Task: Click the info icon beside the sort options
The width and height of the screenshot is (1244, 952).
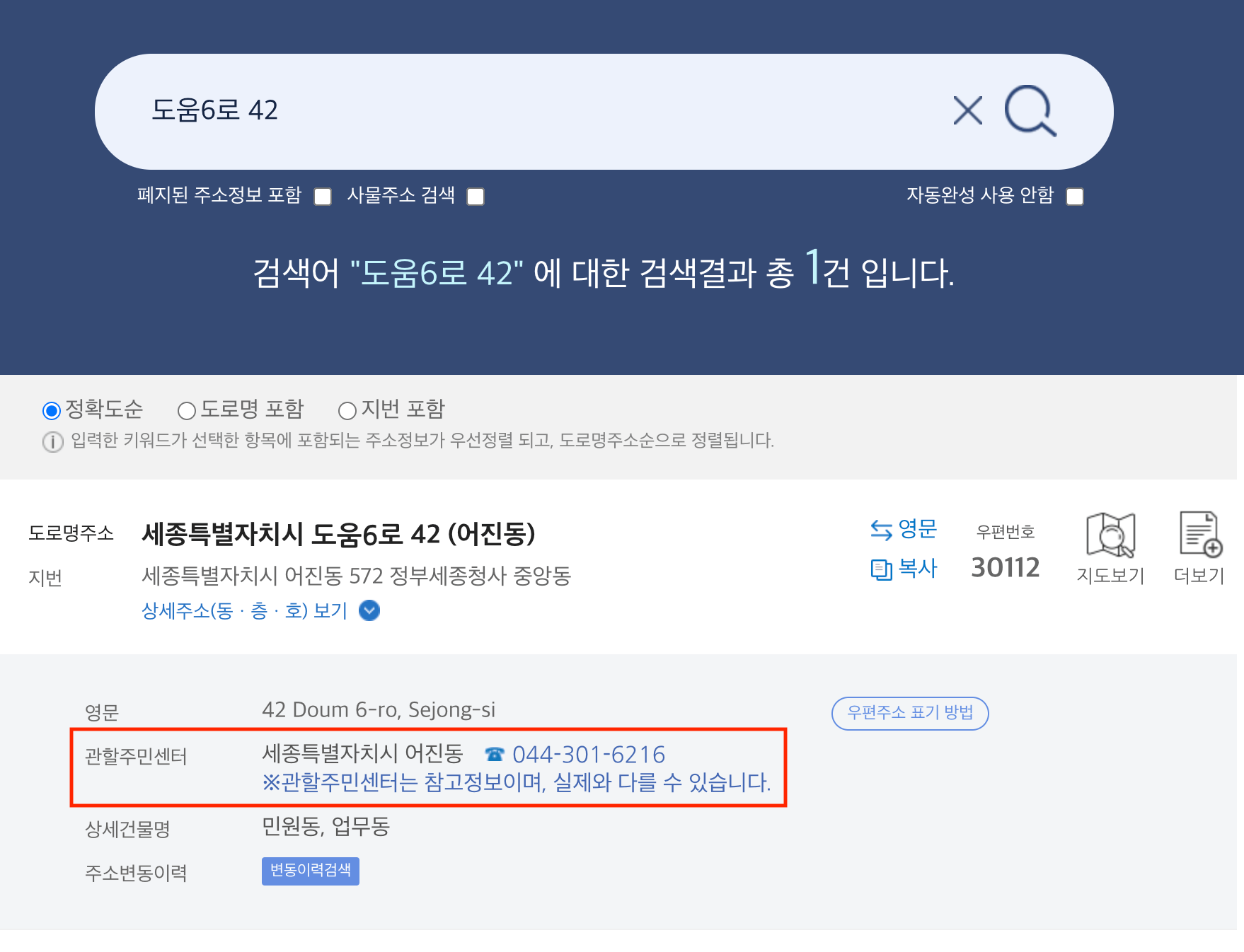Action: click(52, 442)
